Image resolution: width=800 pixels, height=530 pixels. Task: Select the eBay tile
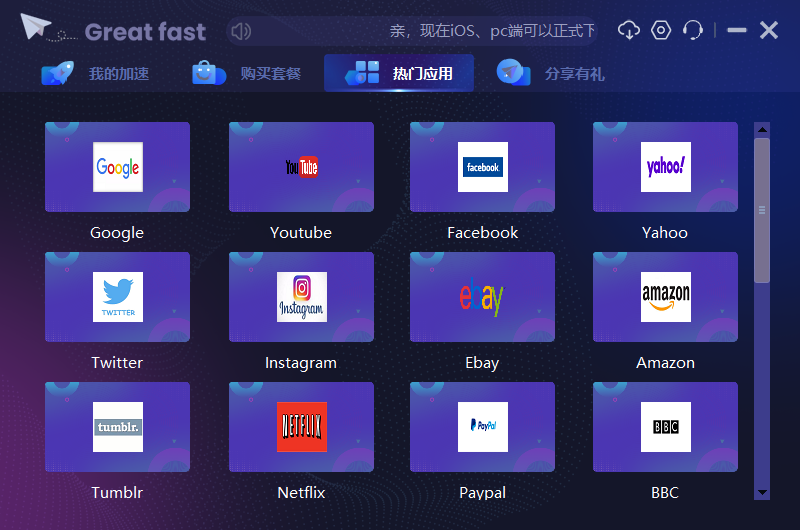point(482,297)
